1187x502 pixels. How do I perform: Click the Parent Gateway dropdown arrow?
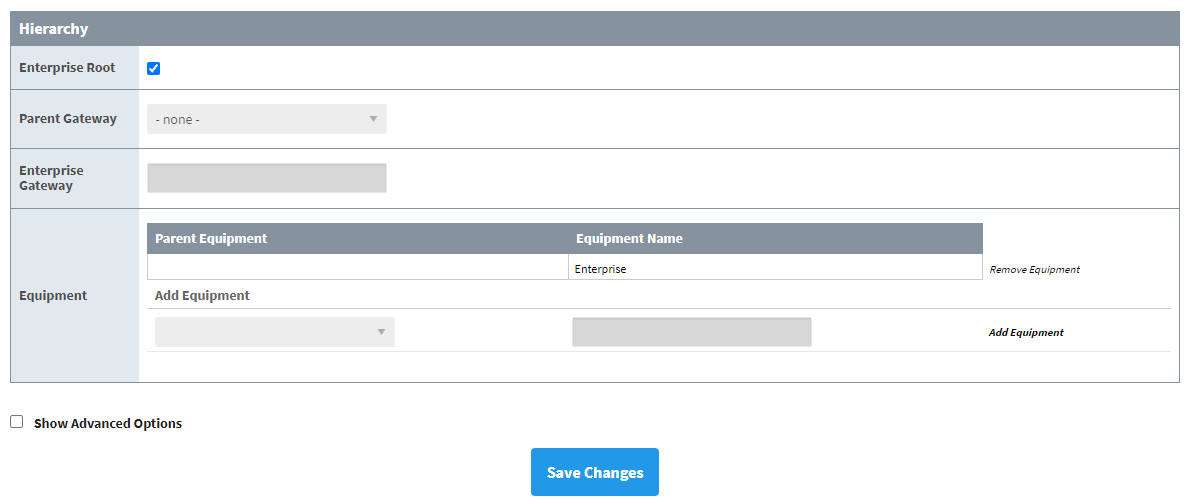(x=373, y=119)
